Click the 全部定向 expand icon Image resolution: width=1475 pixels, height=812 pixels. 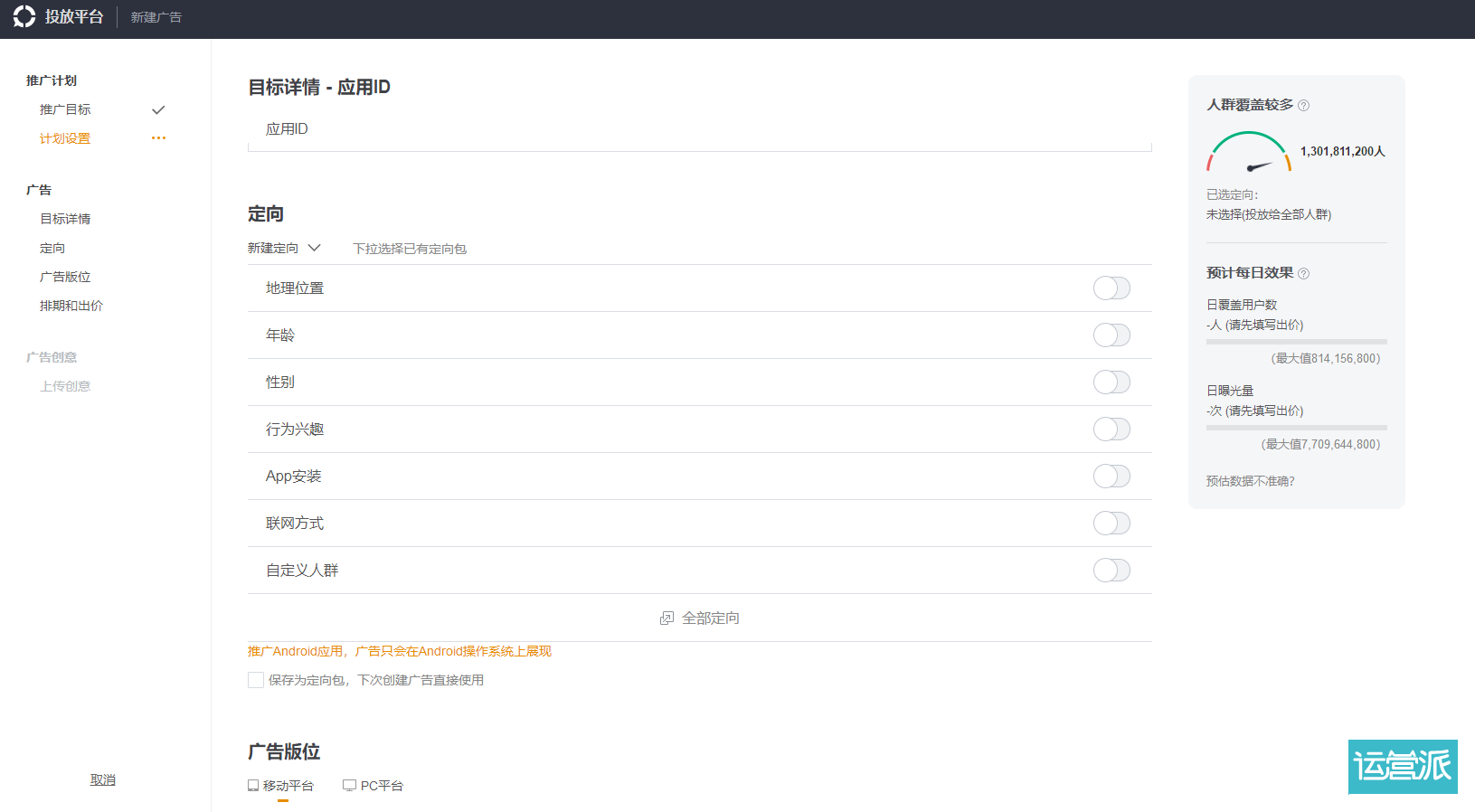[x=667, y=618]
